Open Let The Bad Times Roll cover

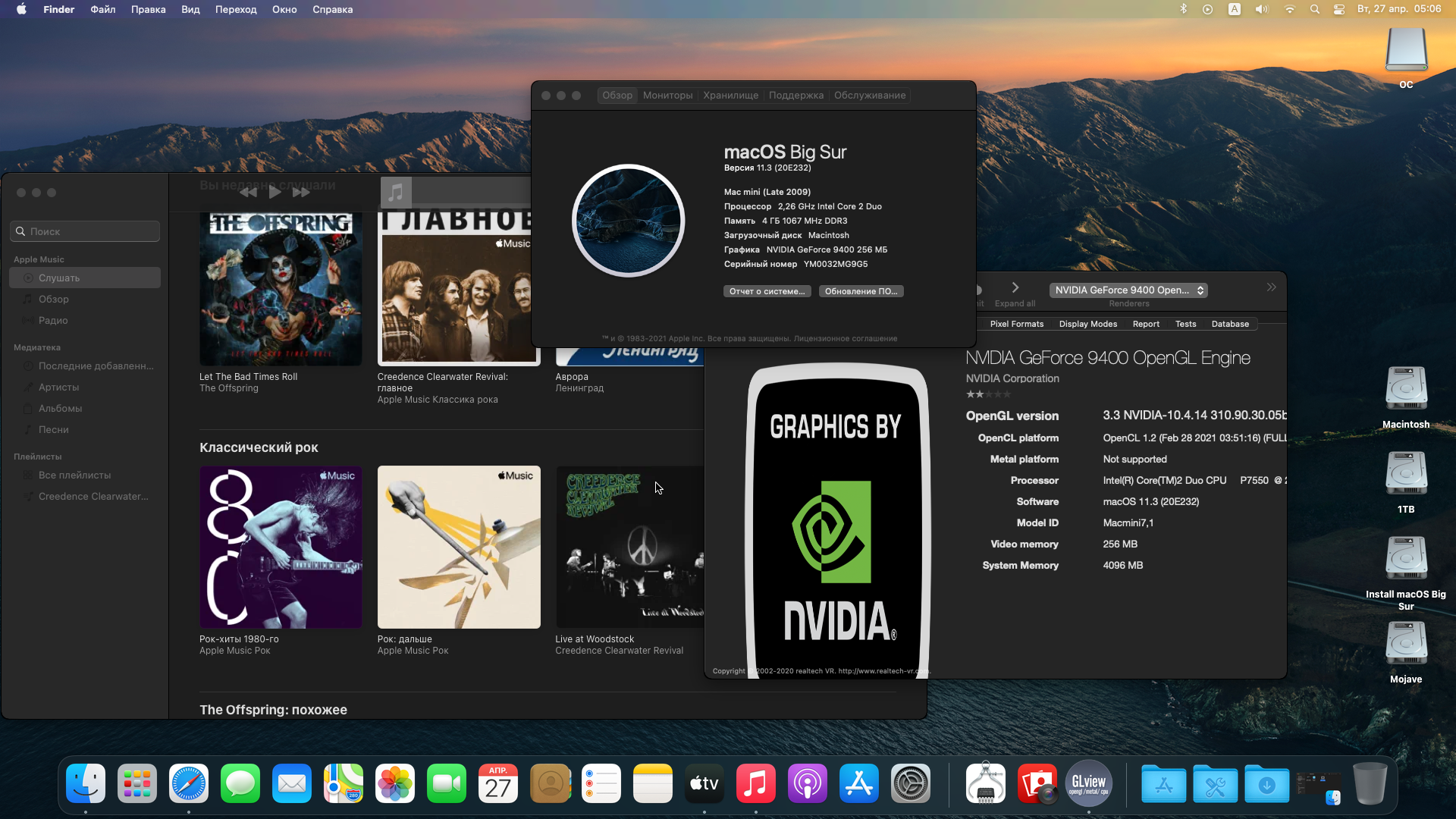[281, 289]
